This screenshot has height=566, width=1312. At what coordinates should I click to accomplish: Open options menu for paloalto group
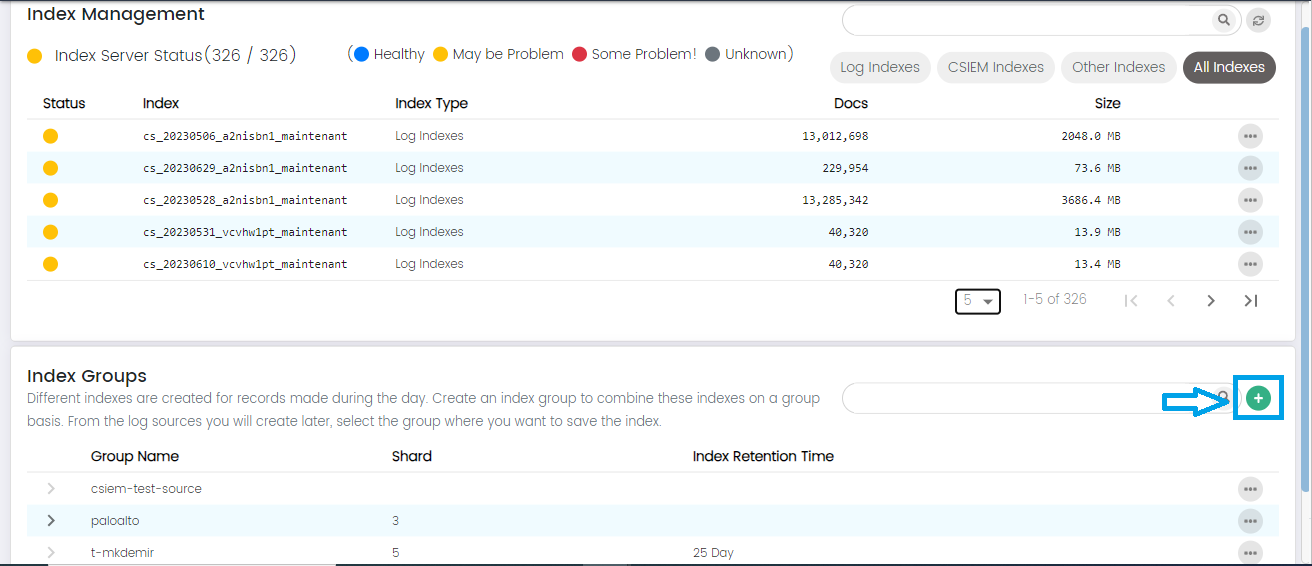[1250, 521]
